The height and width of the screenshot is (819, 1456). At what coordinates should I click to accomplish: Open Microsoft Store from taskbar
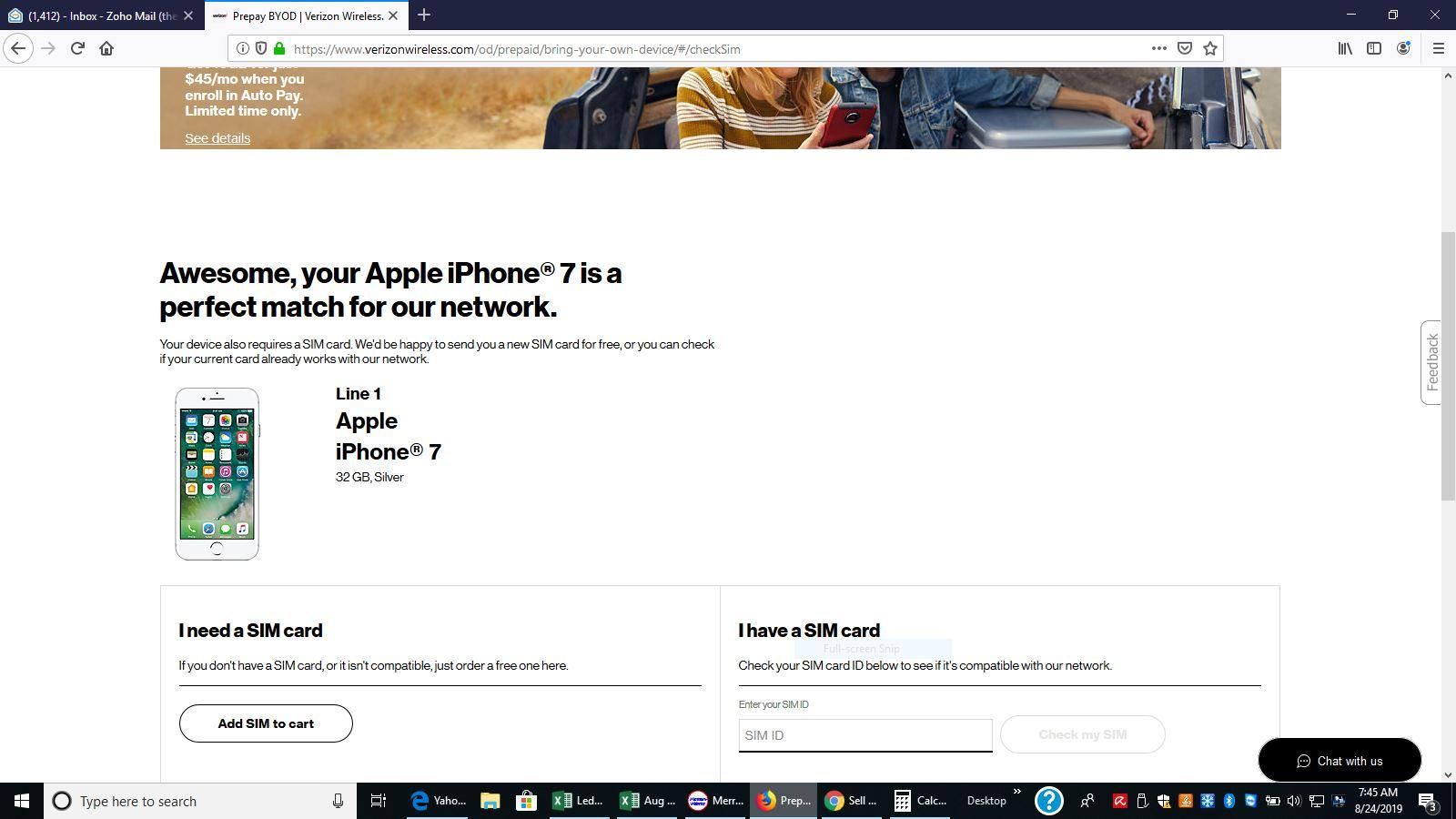click(x=526, y=801)
